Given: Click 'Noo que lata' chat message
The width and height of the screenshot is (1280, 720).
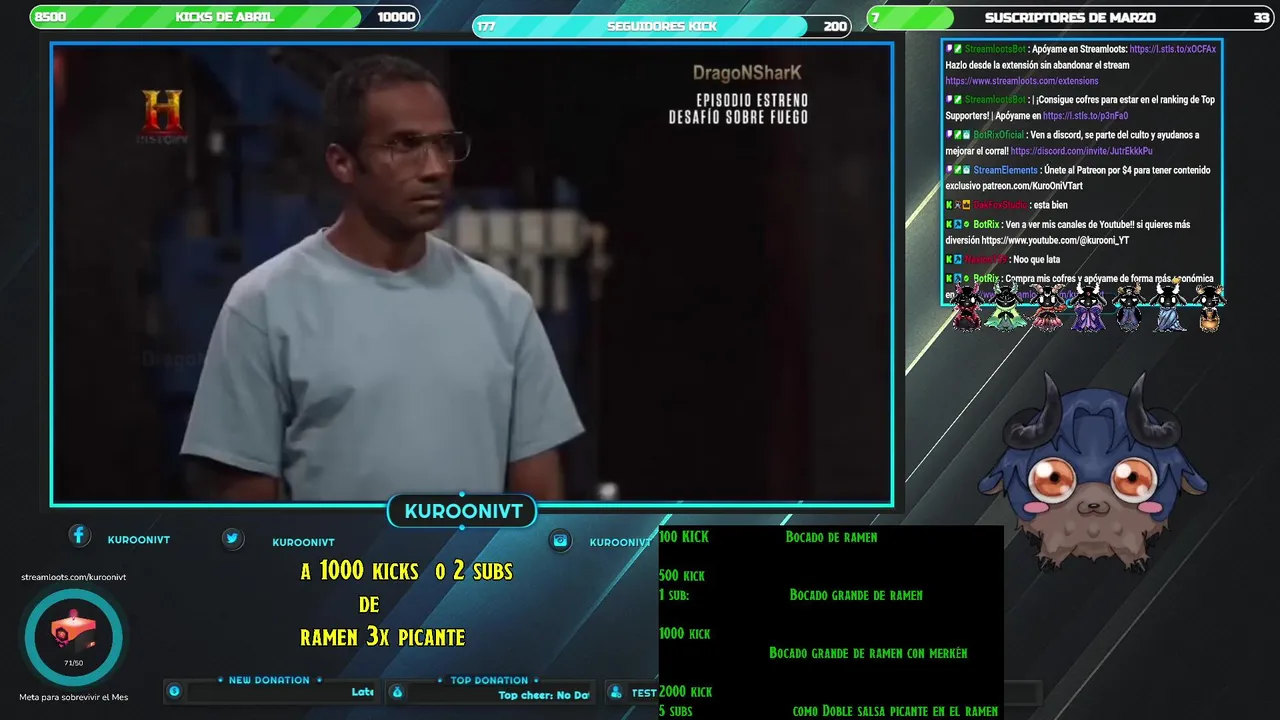Looking at the screenshot, I should (1036, 259).
